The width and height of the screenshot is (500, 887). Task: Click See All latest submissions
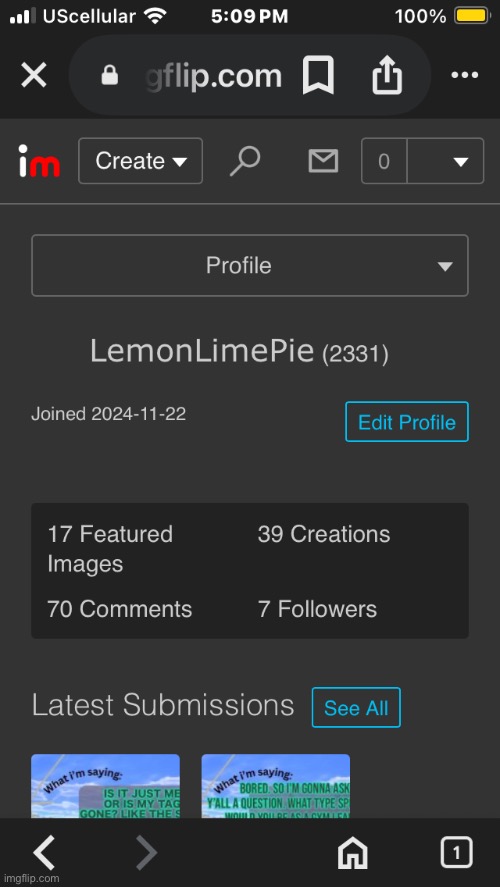pos(356,708)
